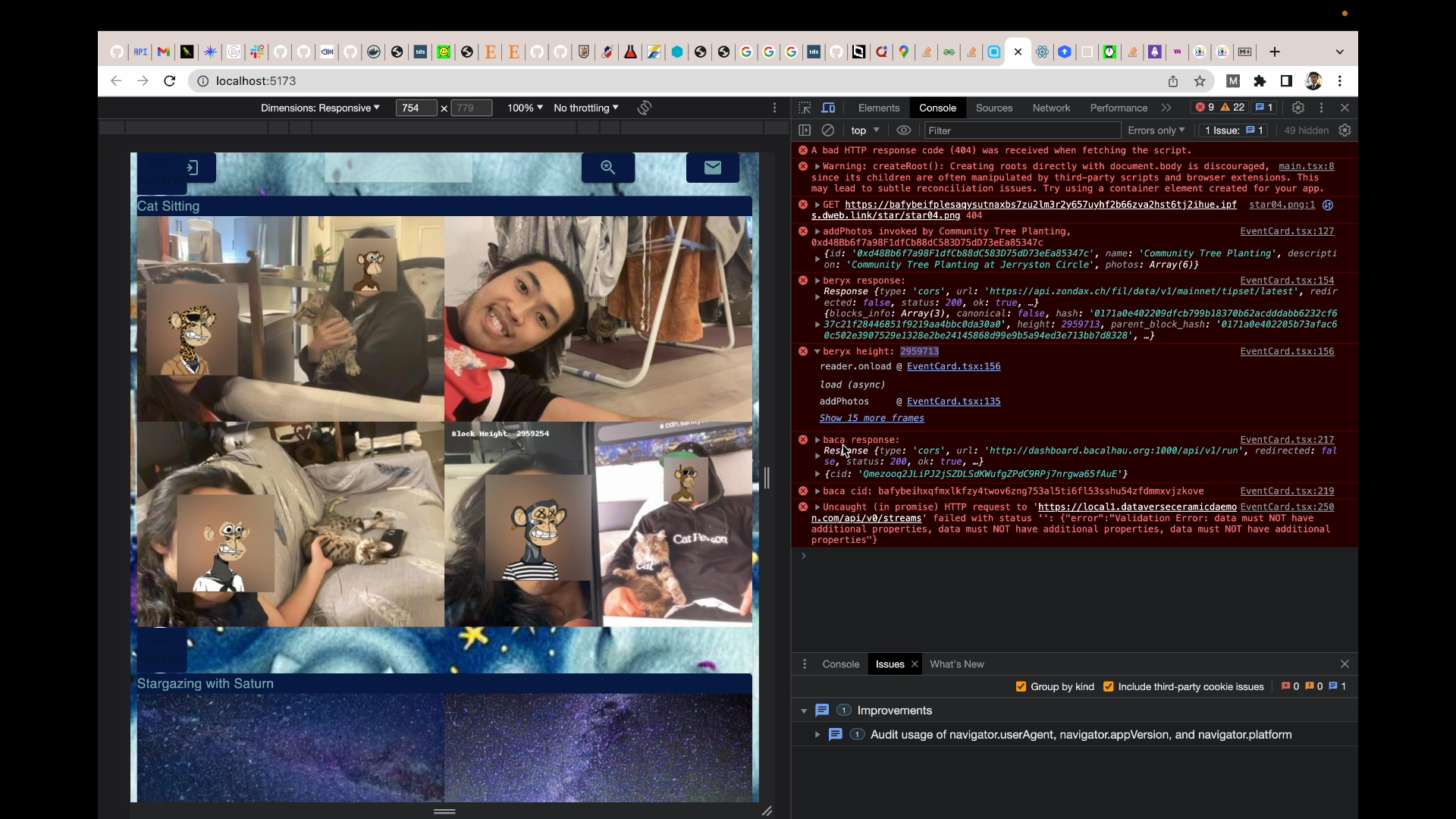This screenshot has width=1456, height=819.
Task: Click the console Filter input field
Action: pyautogui.click(x=1021, y=130)
